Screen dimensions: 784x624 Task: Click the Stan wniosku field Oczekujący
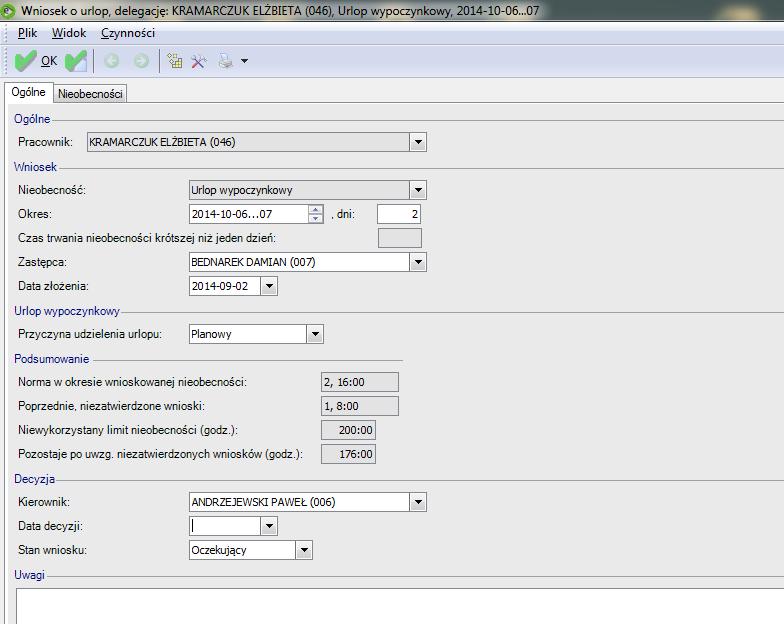coord(242,550)
